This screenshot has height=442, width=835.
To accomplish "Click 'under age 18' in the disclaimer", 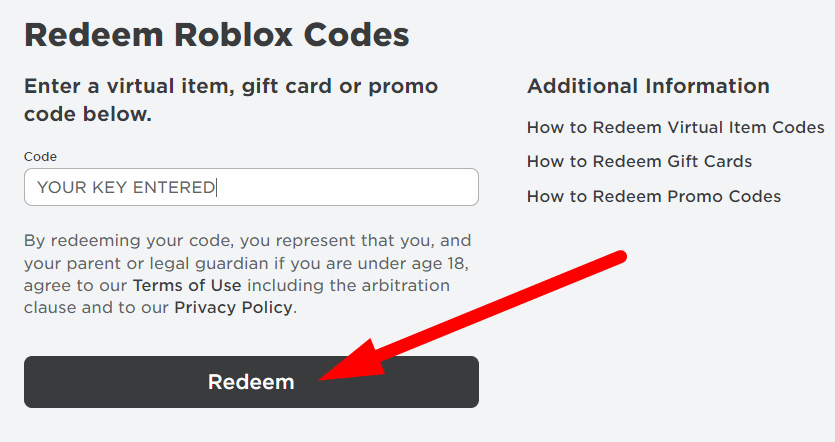I will point(420,264).
